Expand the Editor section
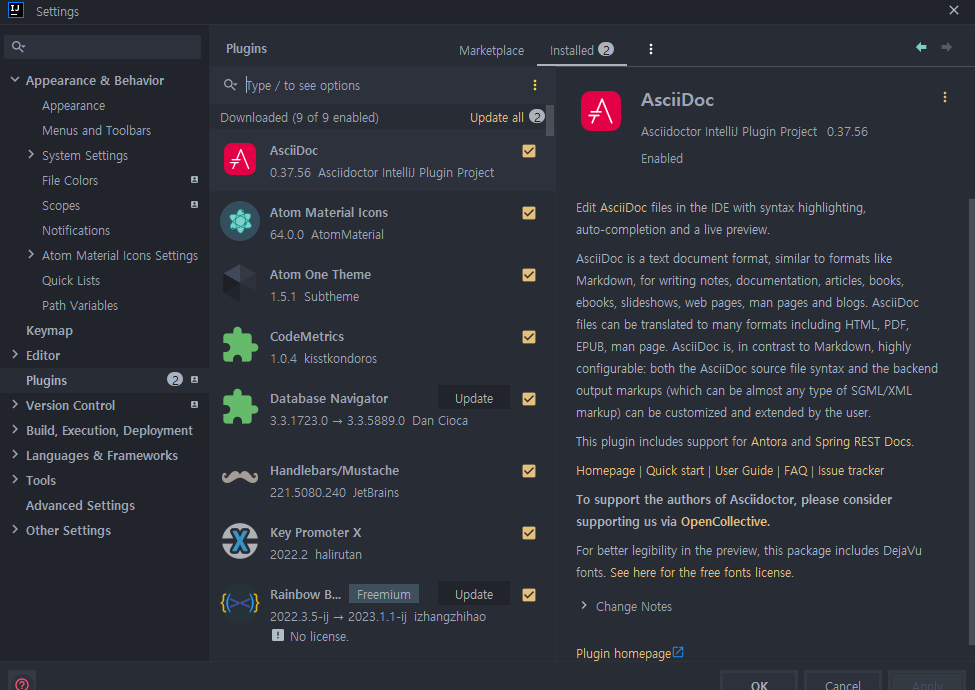The width and height of the screenshot is (975, 690). [15, 354]
